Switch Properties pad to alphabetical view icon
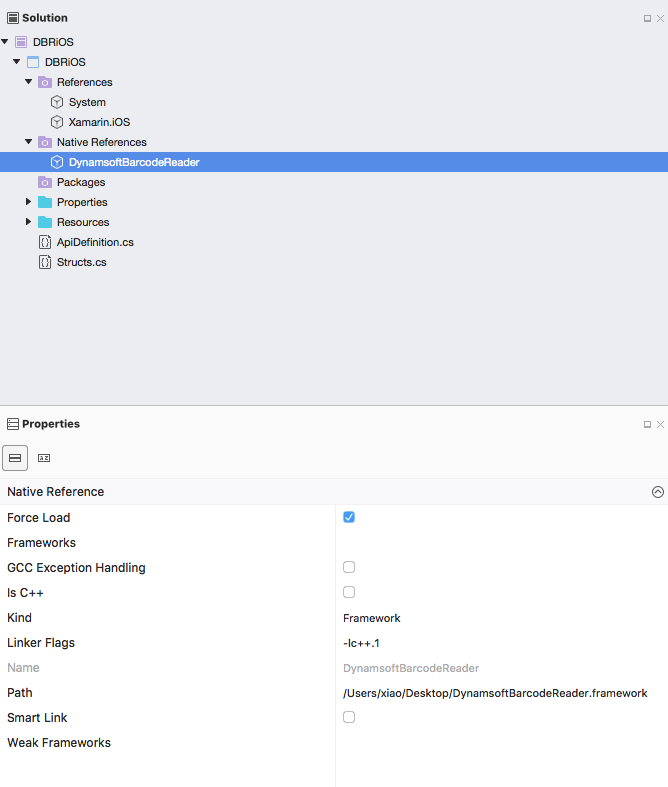 [44, 458]
